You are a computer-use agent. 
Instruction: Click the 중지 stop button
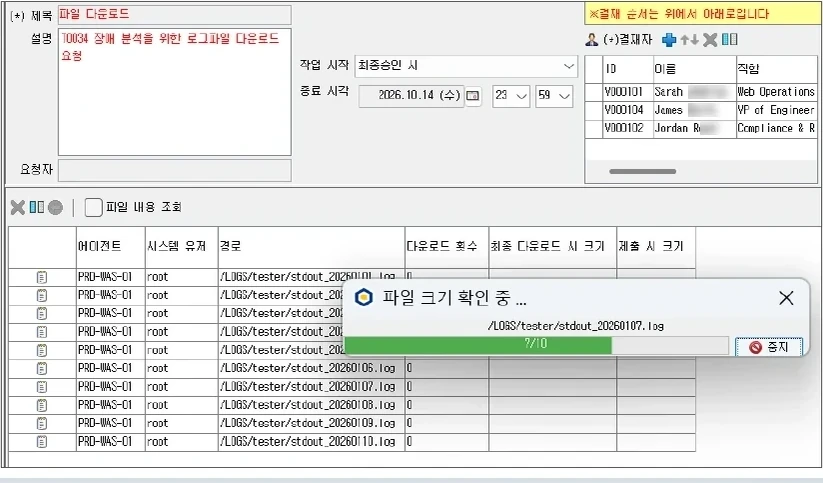click(x=769, y=347)
